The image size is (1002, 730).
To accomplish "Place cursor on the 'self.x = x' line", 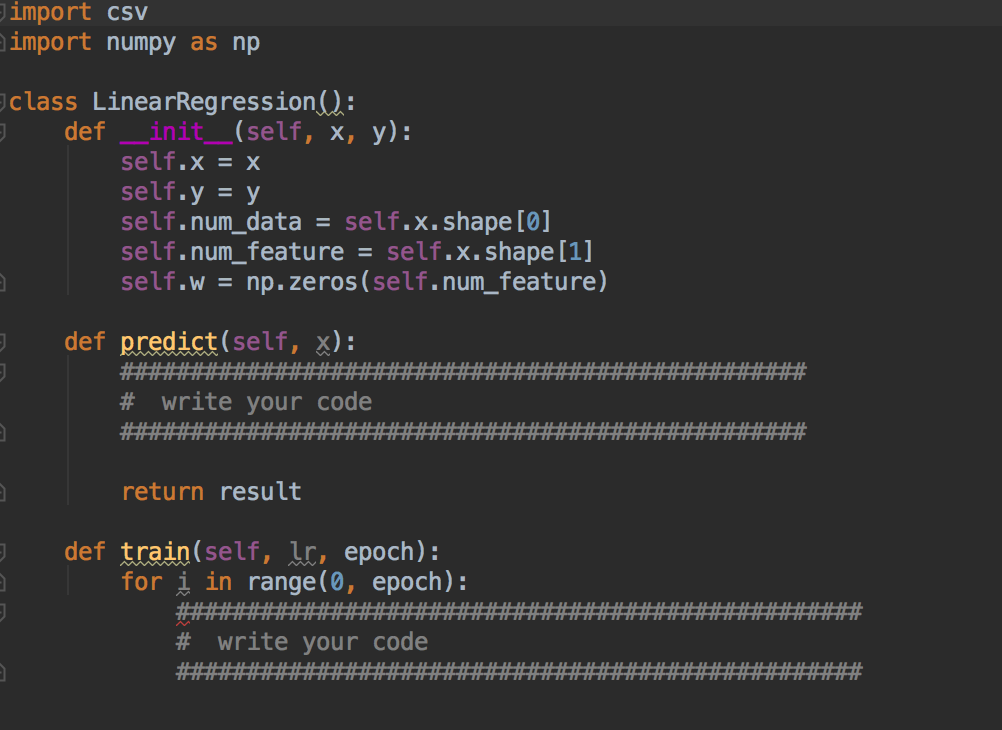I will pyautogui.click(x=190, y=162).
